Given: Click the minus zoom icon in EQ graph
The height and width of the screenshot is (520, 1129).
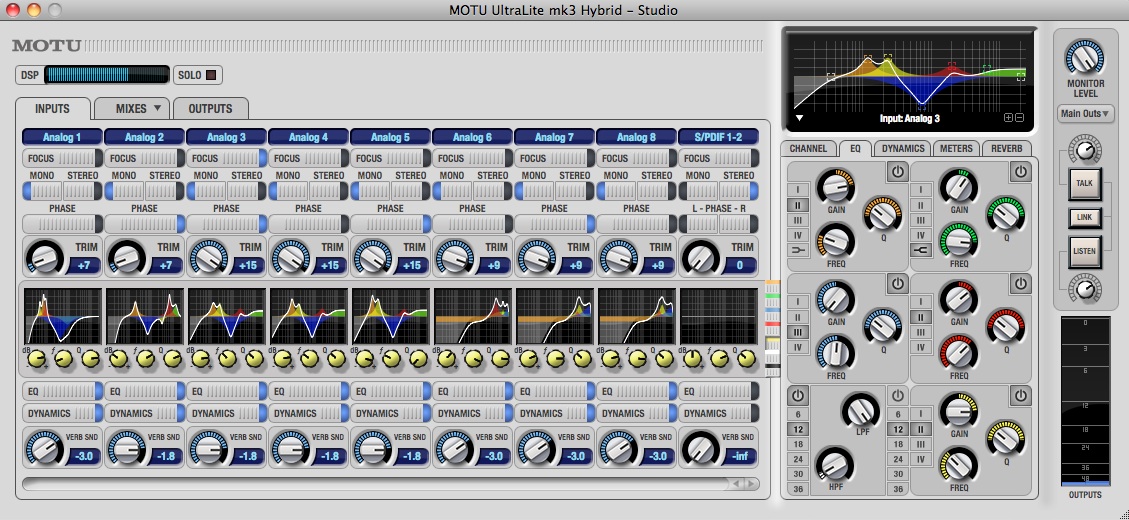Looking at the screenshot, I should 1019,118.
